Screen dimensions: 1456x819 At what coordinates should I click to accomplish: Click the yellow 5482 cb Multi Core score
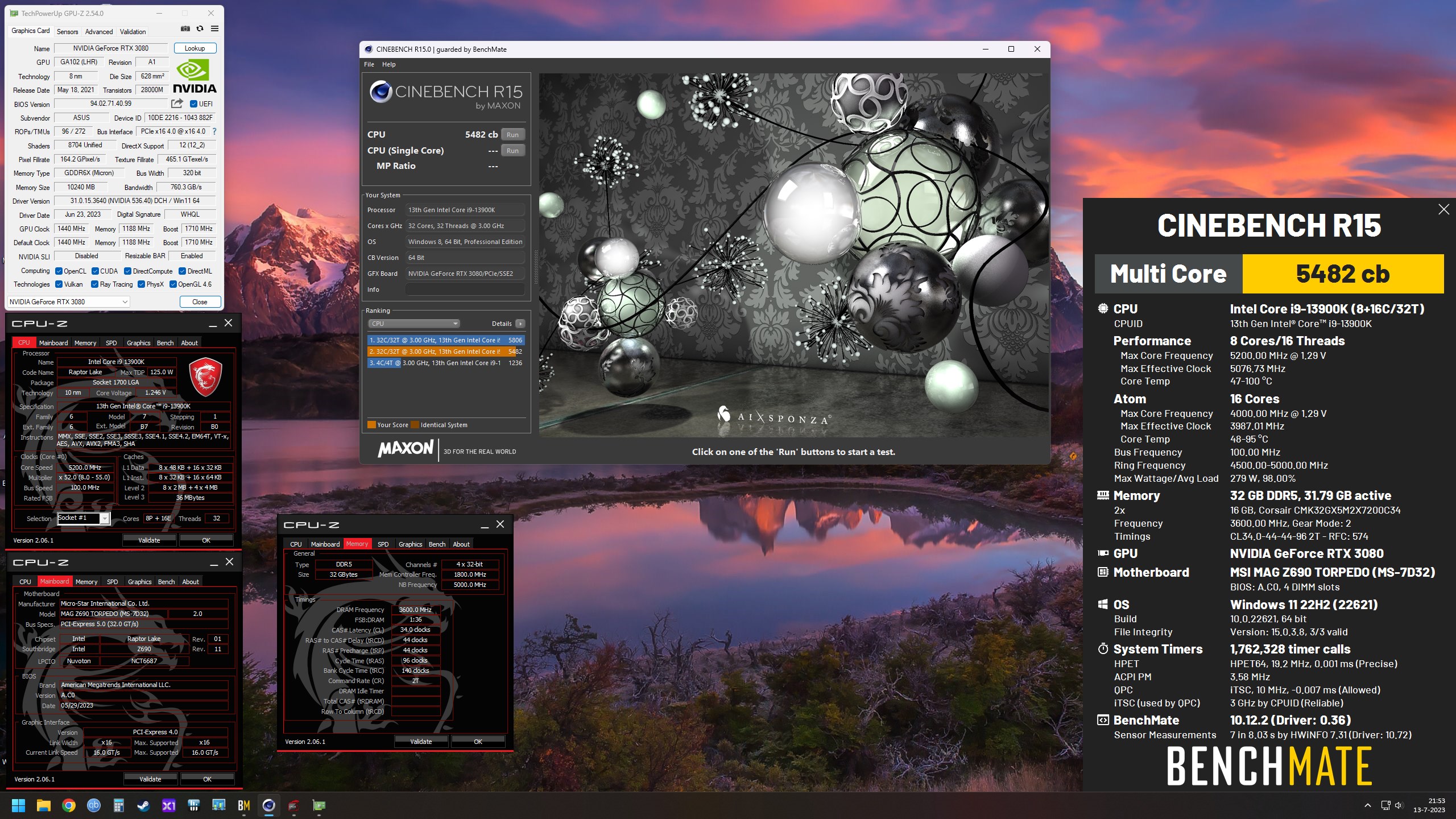tap(1343, 274)
